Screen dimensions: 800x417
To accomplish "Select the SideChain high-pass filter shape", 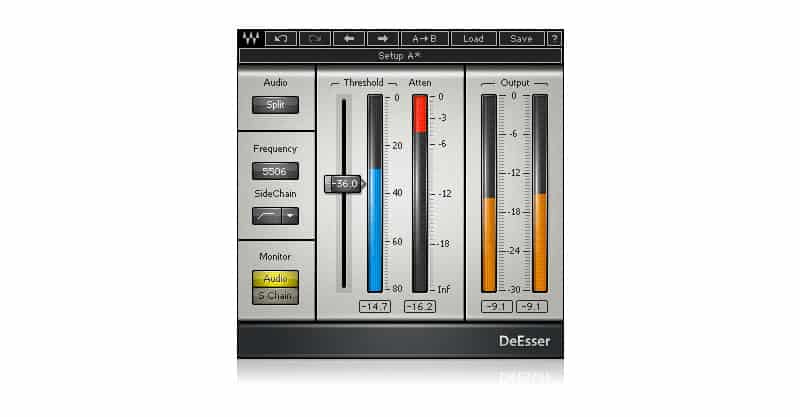I will click(267, 216).
